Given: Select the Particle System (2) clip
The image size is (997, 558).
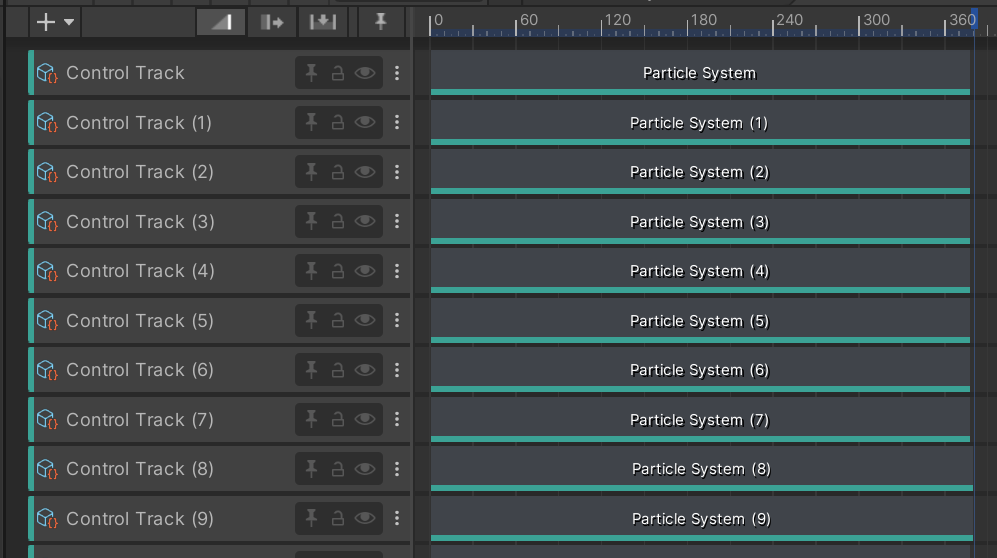Looking at the screenshot, I should (700, 172).
